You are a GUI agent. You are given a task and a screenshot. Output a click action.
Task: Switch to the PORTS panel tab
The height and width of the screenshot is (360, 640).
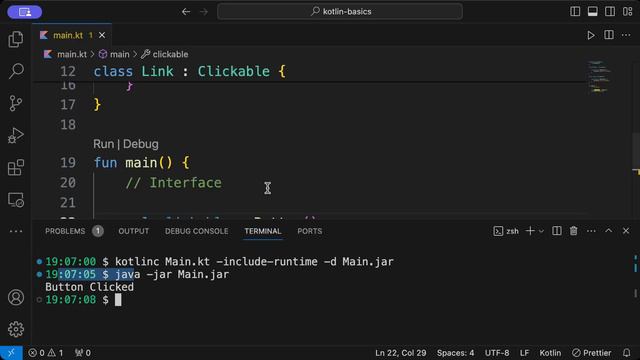tap(309, 231)
